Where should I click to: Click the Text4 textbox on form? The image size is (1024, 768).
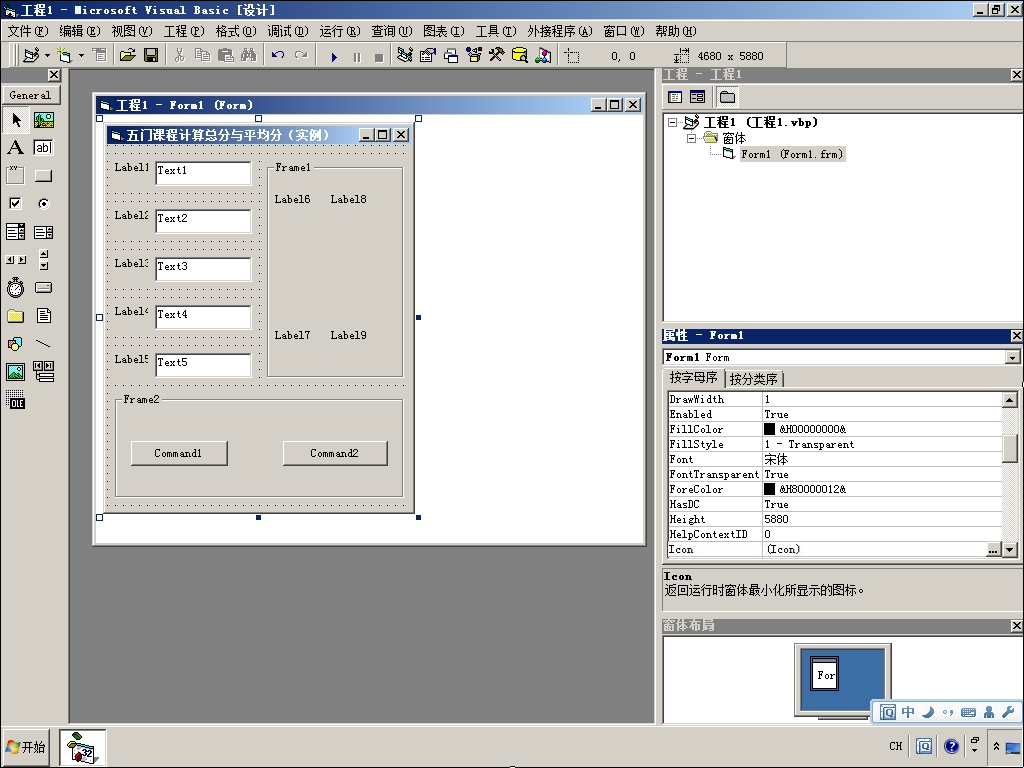[203, 317]
